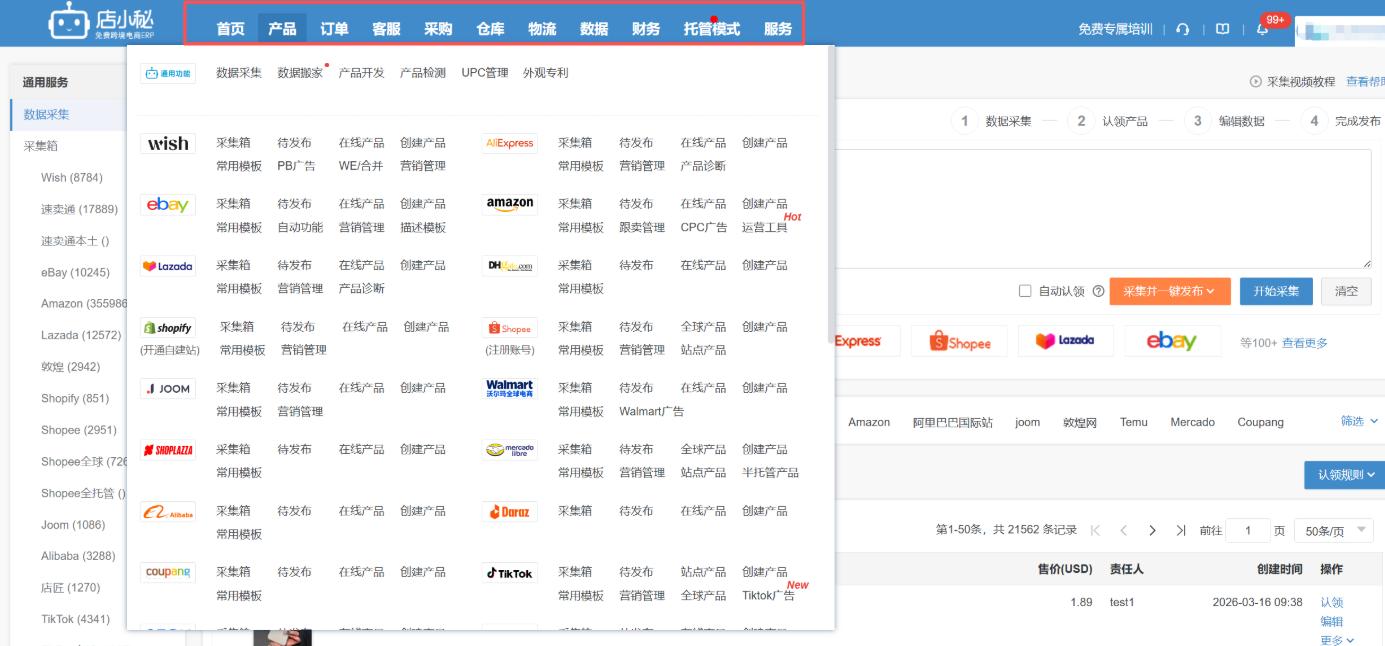Screen dimensions: 1385x646
Task: Open the 查看更多 platforms link
Action: pyautogui.click(x=1305, y=343)
